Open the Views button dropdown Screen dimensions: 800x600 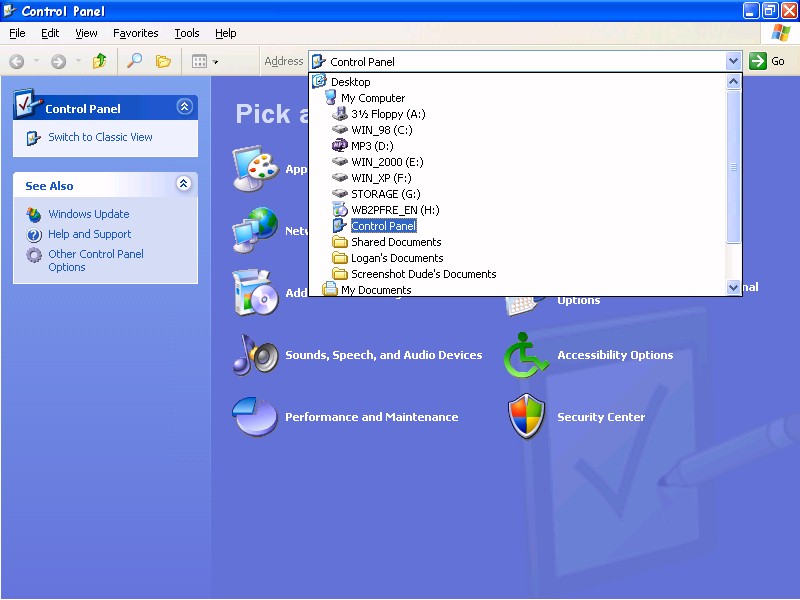tap(204, 61)
